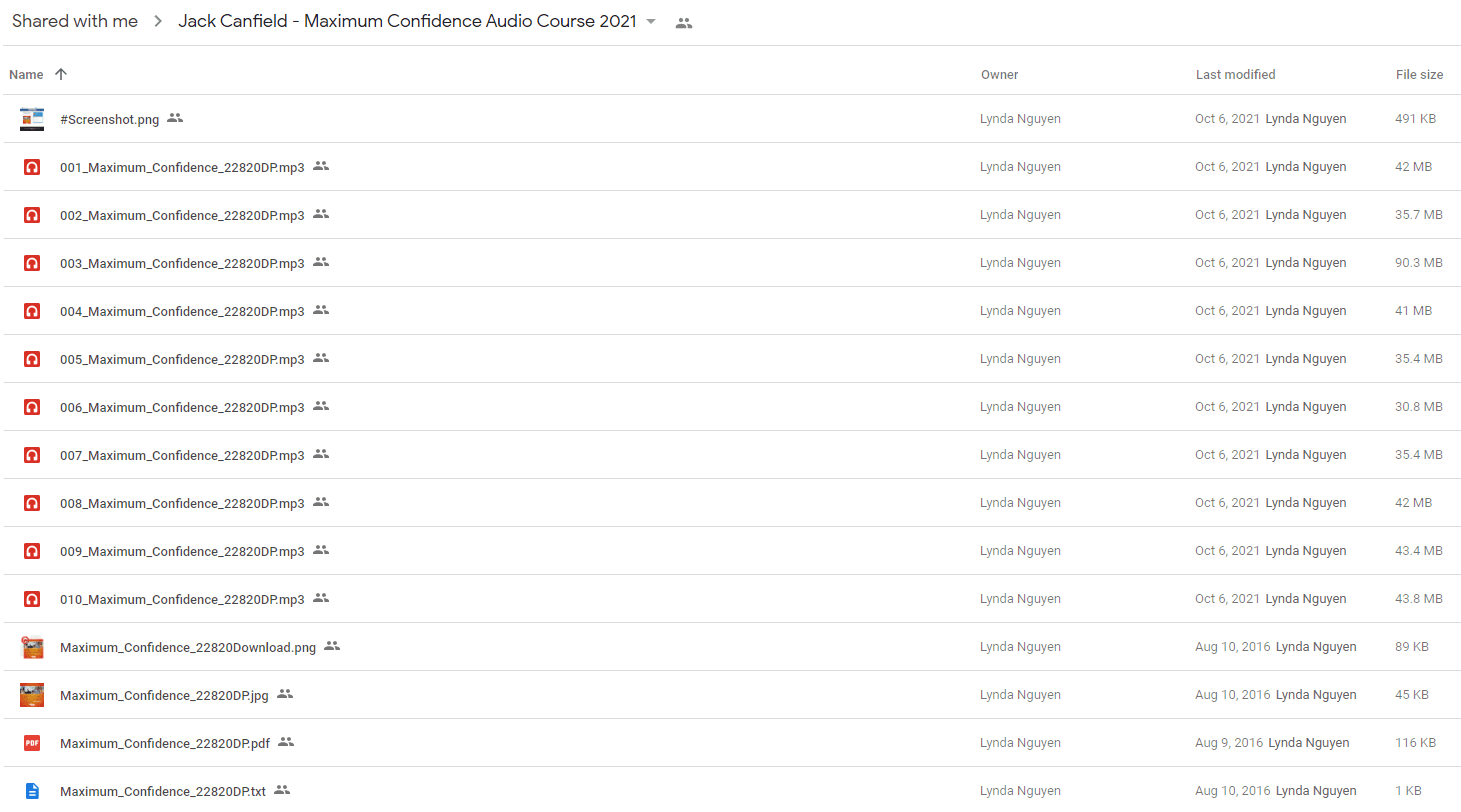Image resolution: width=1461 pixels, height=812 pixels.
Task: Select file name Maximum_Confidence_22820DP.txt
Action: click(163, 791)
